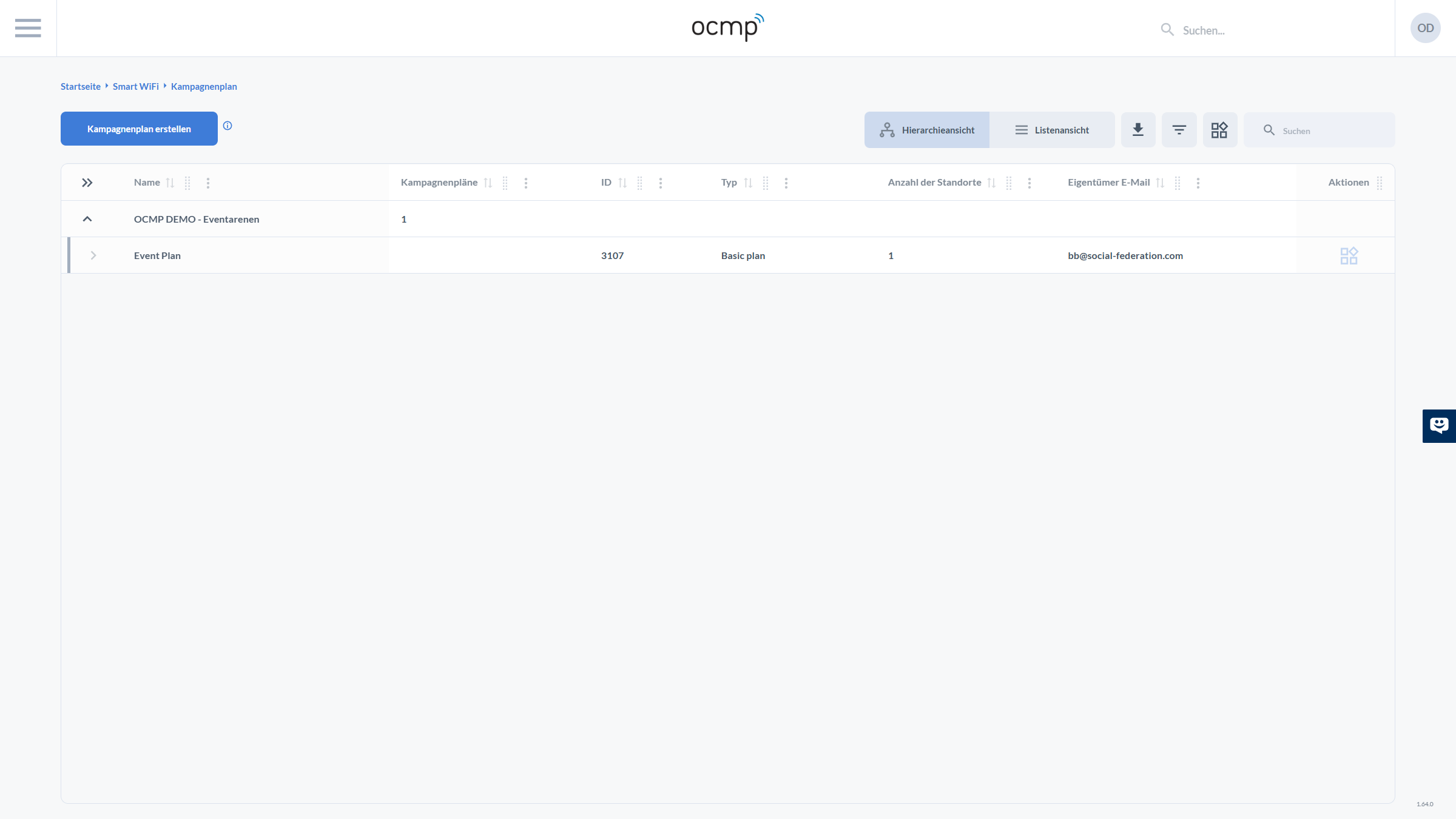Toggle sort on the Typ column
Image resolution: width=1456 pixels, height=819 pixels.
tap(748, 183)
